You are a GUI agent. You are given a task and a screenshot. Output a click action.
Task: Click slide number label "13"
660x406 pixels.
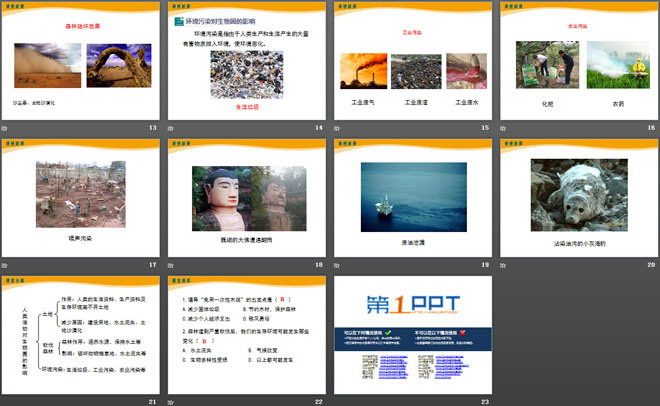pos(153,127)
